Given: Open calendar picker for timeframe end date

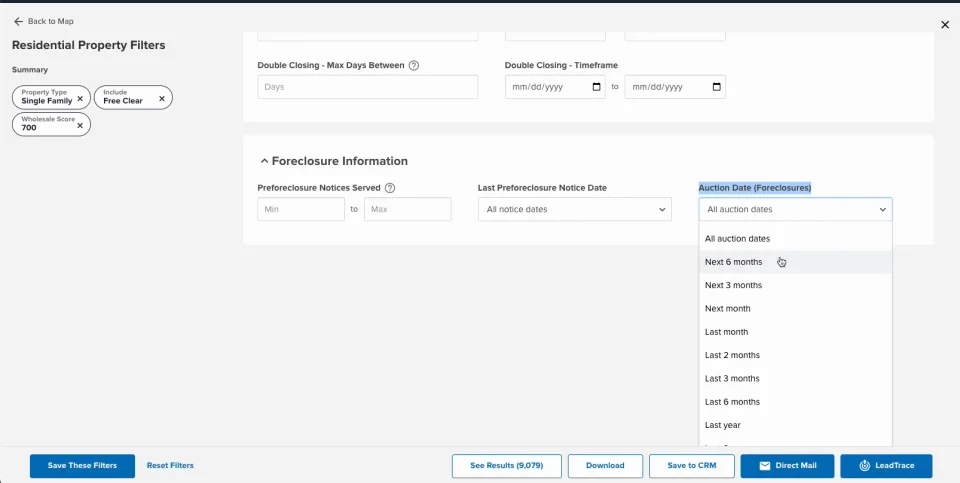Looking at the screenshot, I should click(x=717, y=87).
